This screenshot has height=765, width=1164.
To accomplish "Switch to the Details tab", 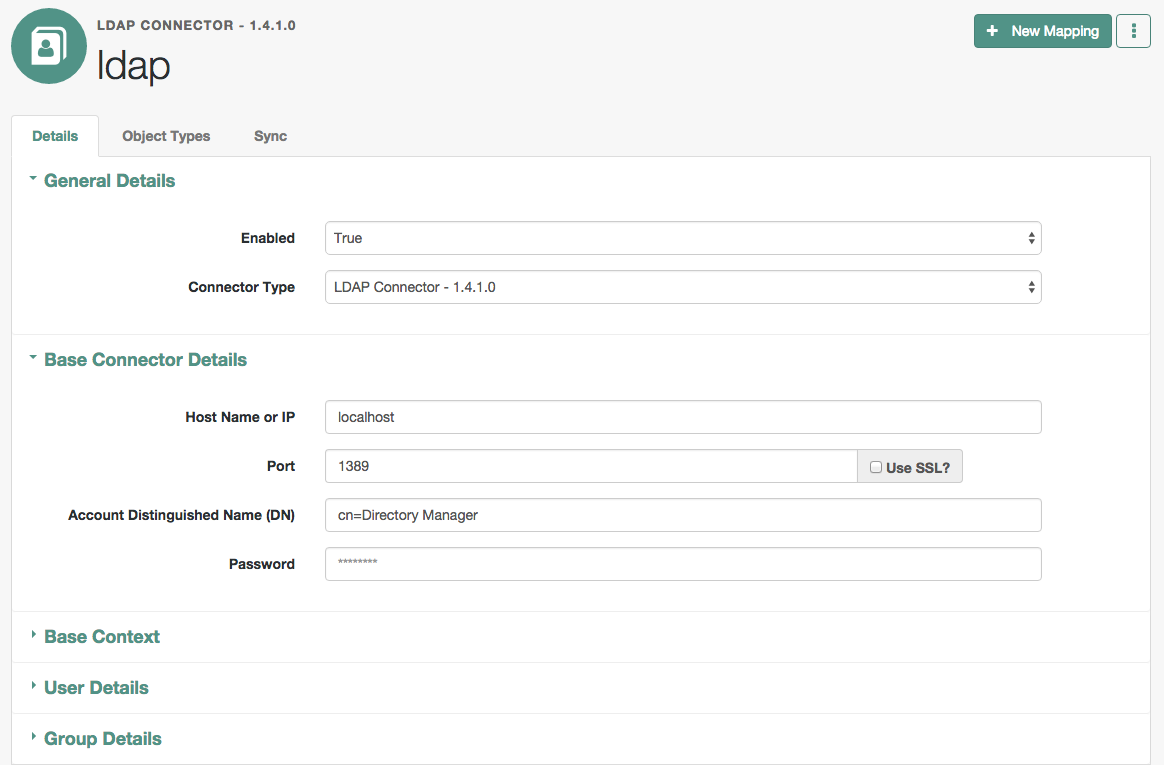I will pos(55,136).
